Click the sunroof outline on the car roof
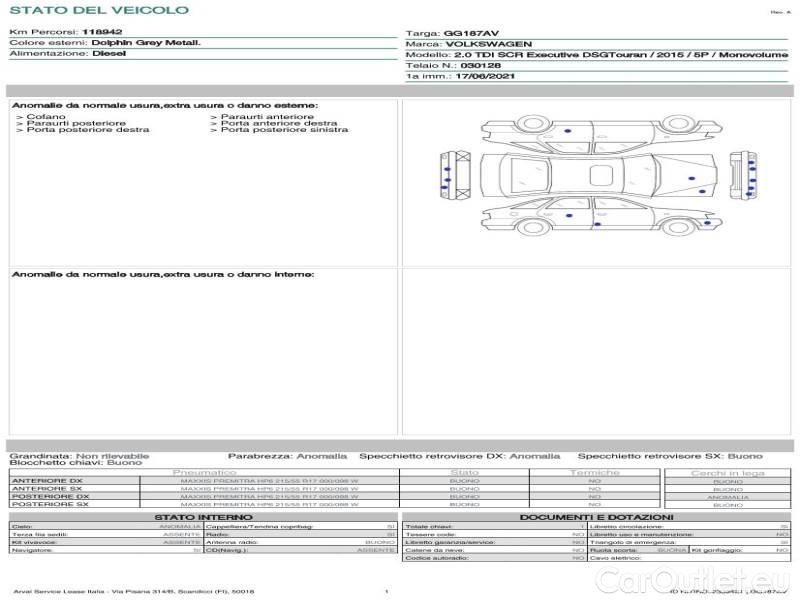The width and height of the screenshot is (800, 600). (601, 175)
